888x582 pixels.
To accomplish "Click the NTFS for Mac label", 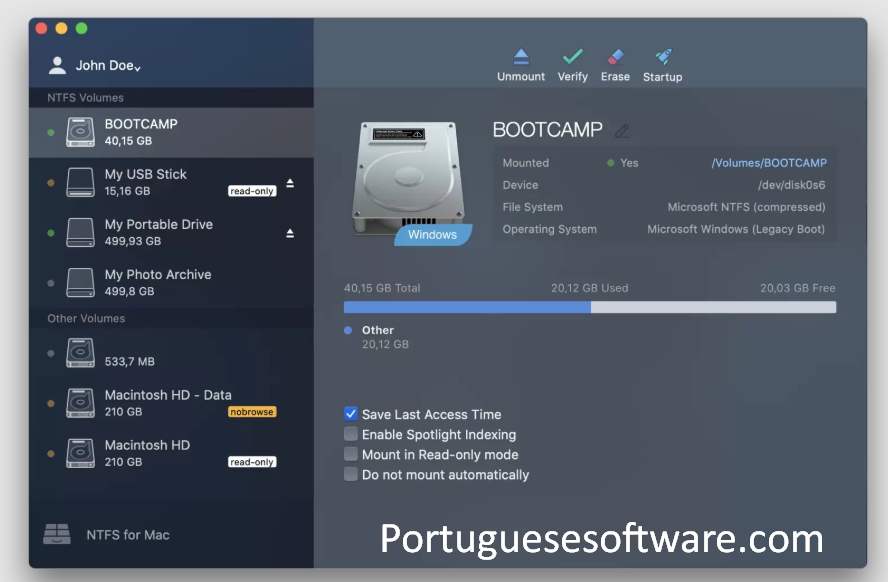I will [128, 535].
